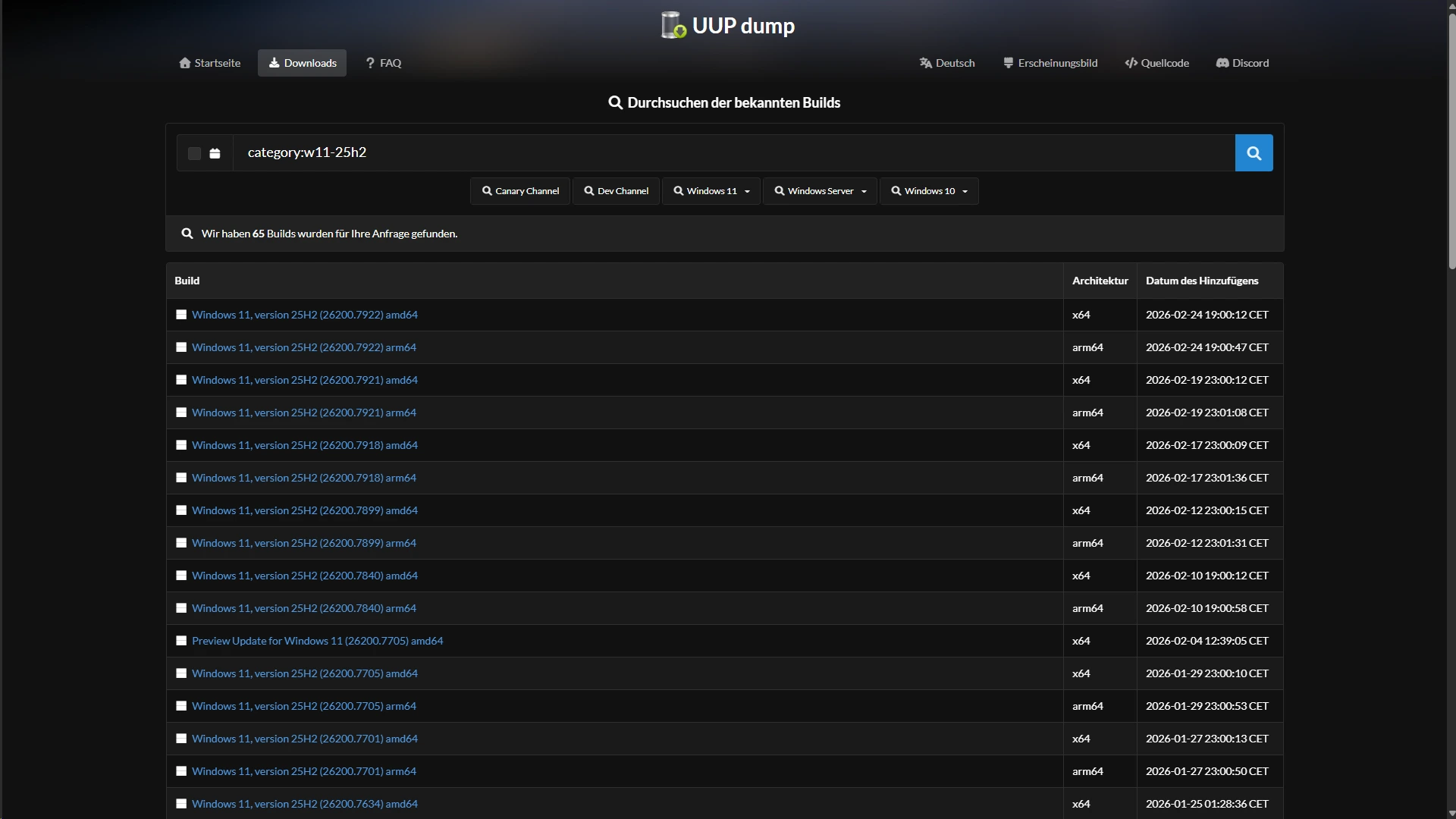Click the scrollbar up arrow

[1451, 5]
